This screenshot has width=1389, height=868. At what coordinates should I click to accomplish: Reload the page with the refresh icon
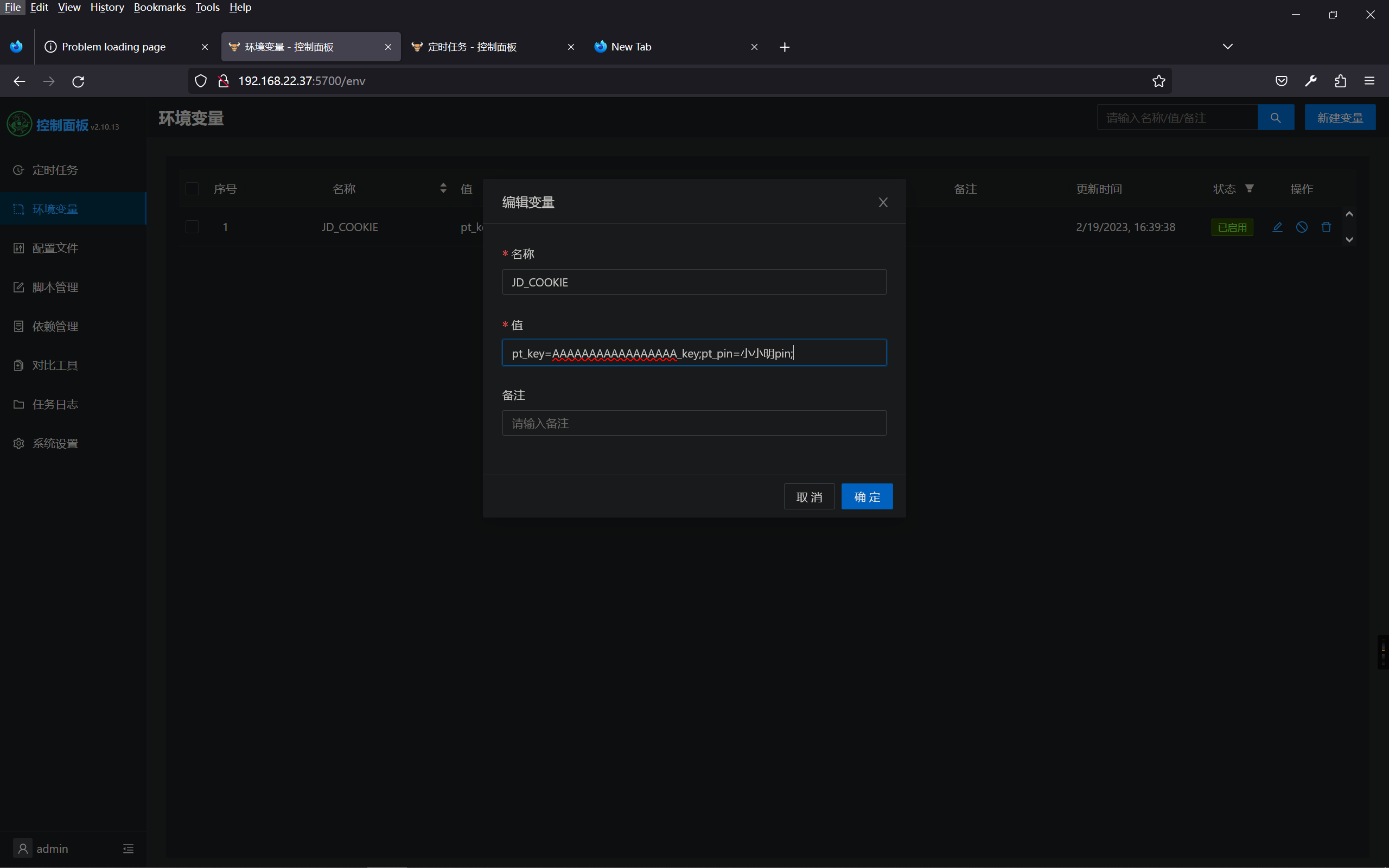(x=78, y=81)
